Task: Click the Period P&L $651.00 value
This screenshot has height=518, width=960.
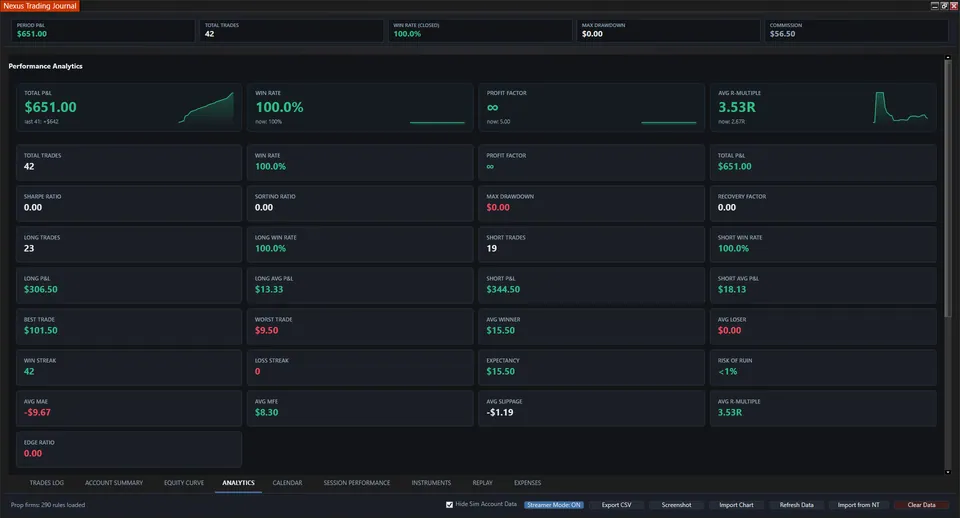Action: pyautogui.click(x=32, y=34)
